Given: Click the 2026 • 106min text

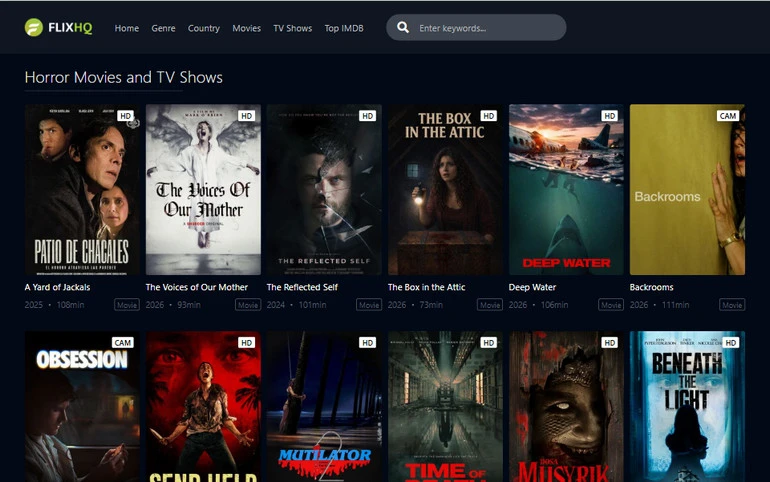Looking at the screenshot, I should (x=538, y=305).
